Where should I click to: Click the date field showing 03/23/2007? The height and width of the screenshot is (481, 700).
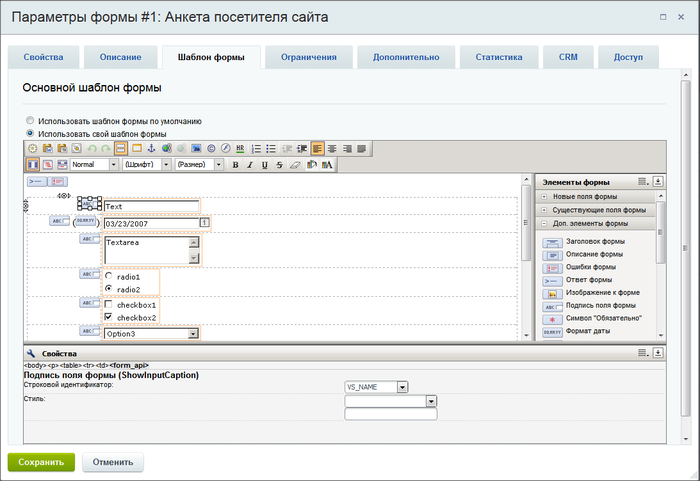151,223
